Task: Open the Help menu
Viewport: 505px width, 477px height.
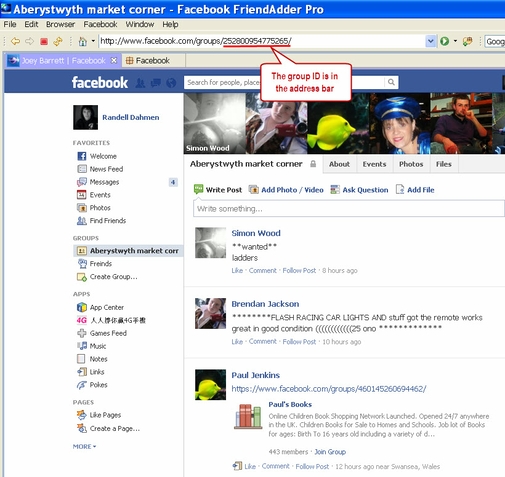Action: pos(170,24)
